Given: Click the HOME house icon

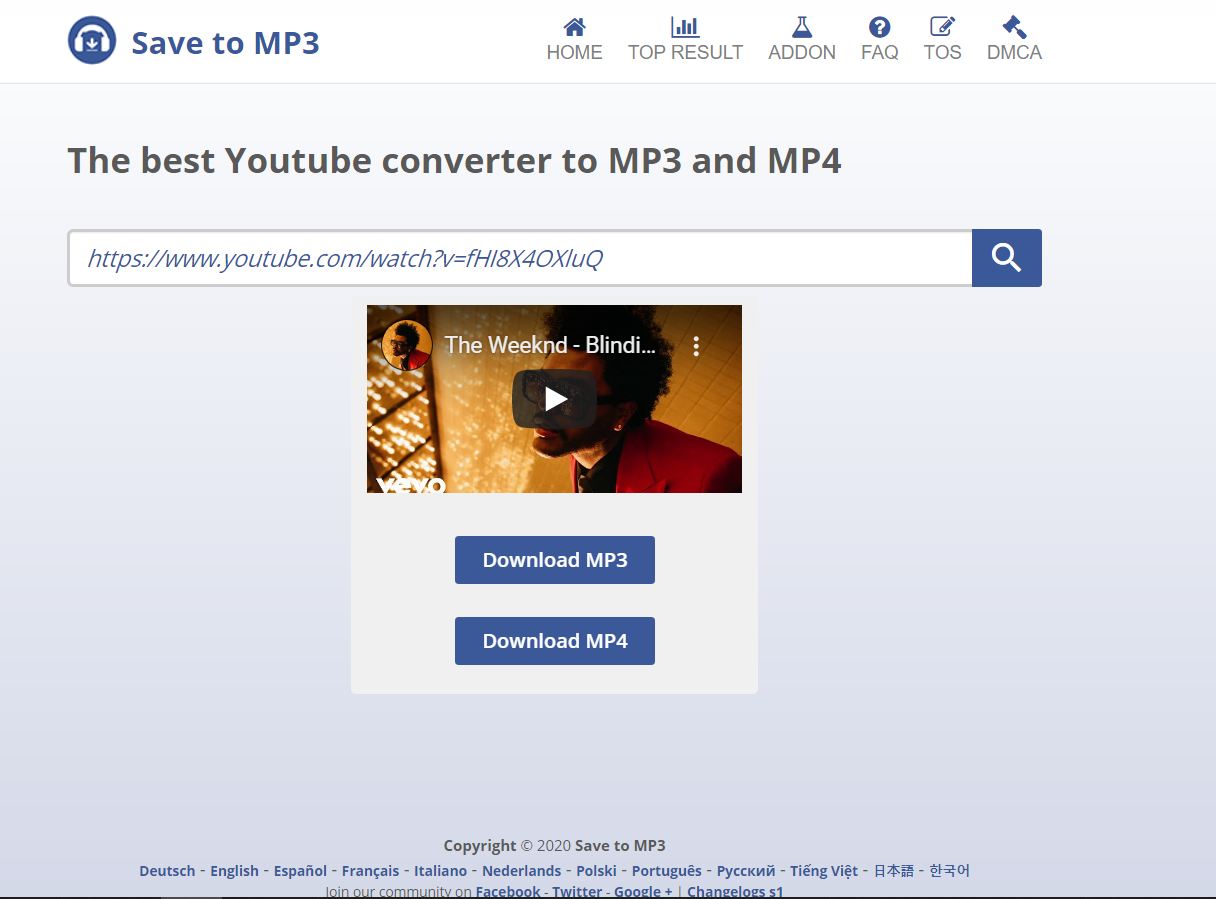Looking at the screenshot, I should tap(574, 27).
